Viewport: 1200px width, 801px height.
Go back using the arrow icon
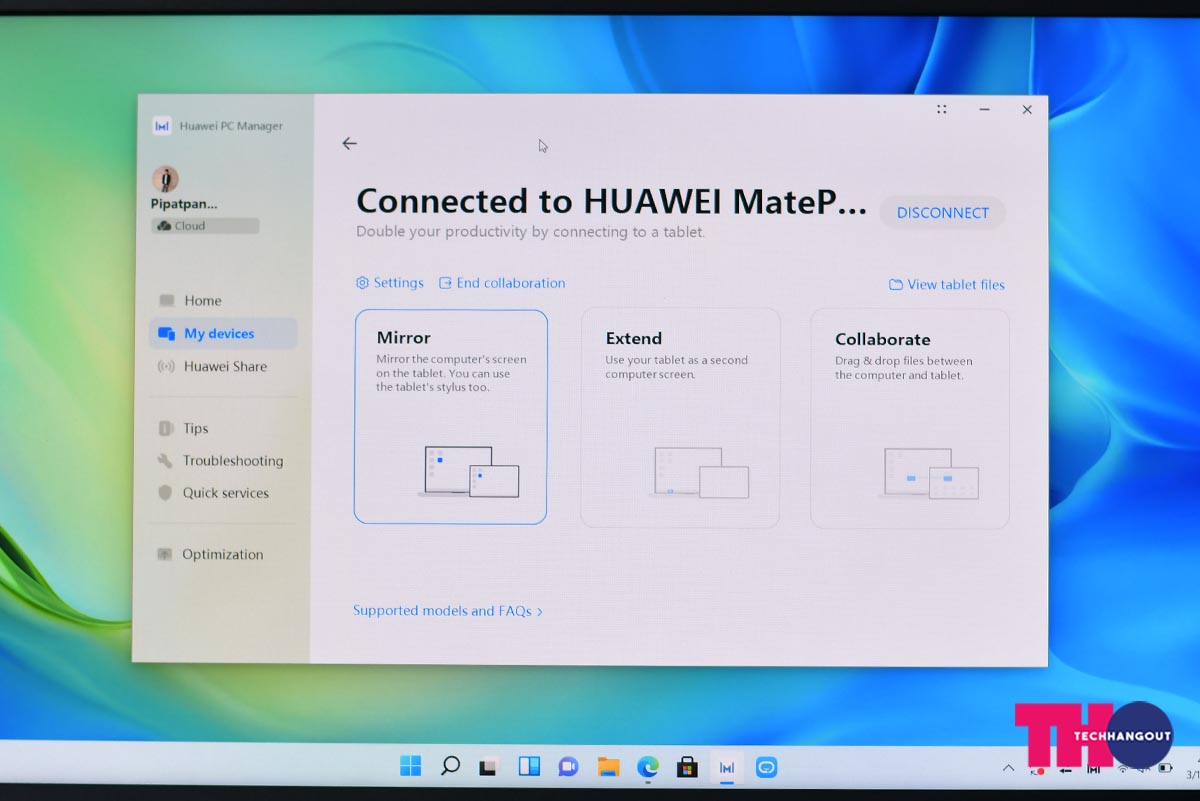tap(349, 144)
